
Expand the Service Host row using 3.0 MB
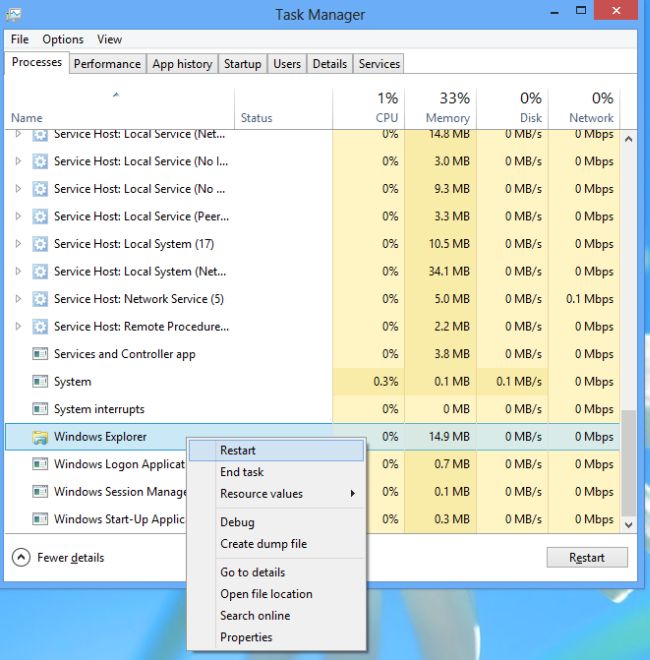18,161
